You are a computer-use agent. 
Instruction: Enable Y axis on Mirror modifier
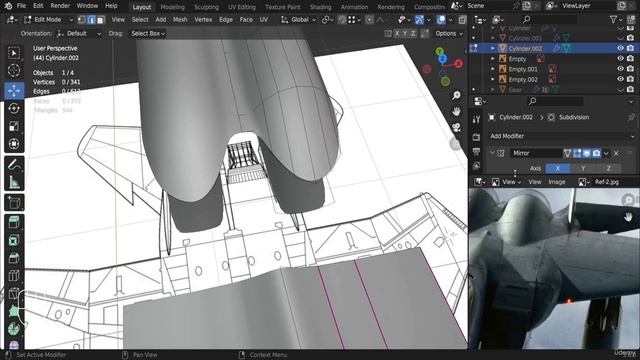coord(583,168)
